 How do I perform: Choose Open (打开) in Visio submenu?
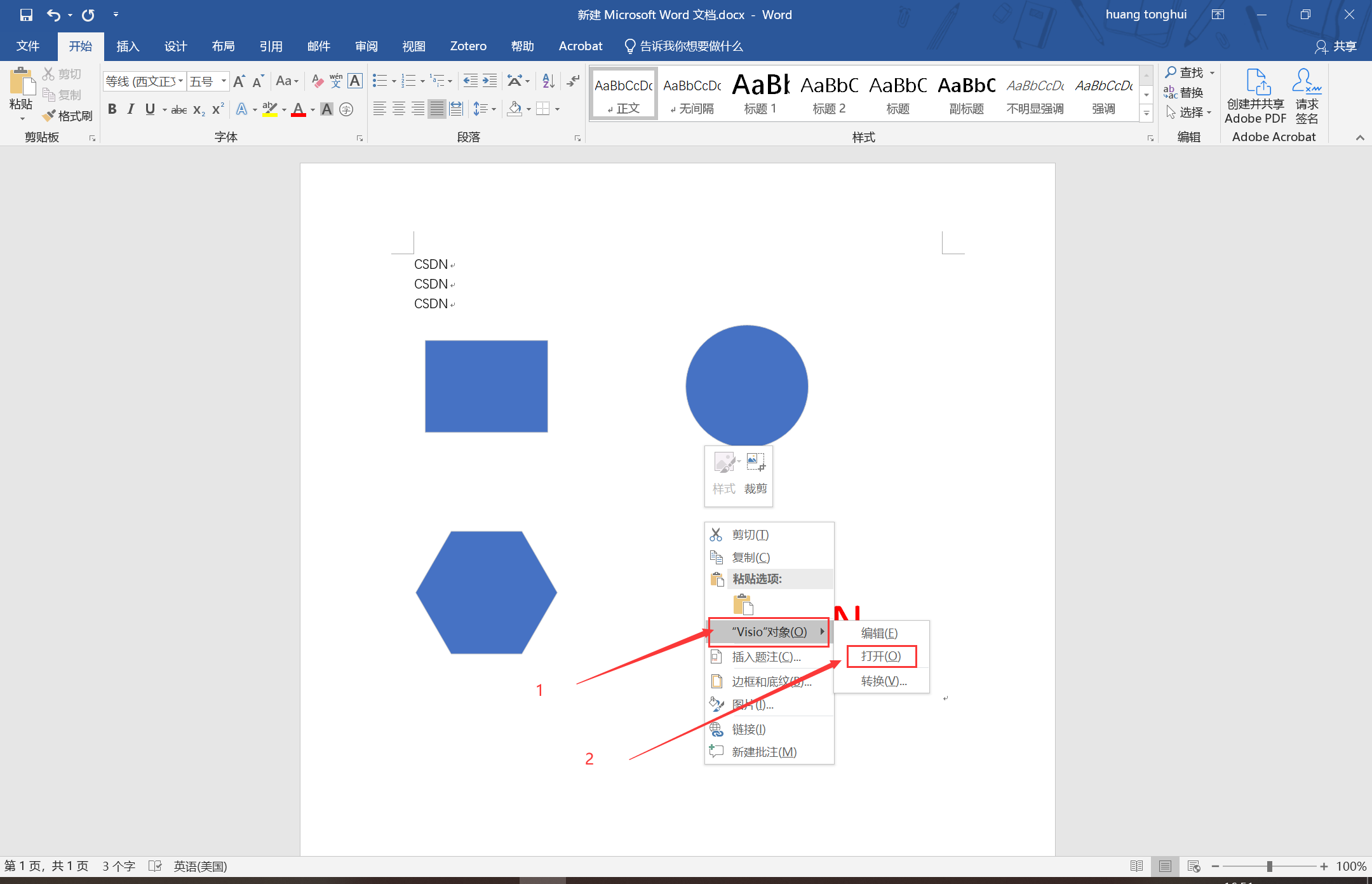click(x=881, y=656)
